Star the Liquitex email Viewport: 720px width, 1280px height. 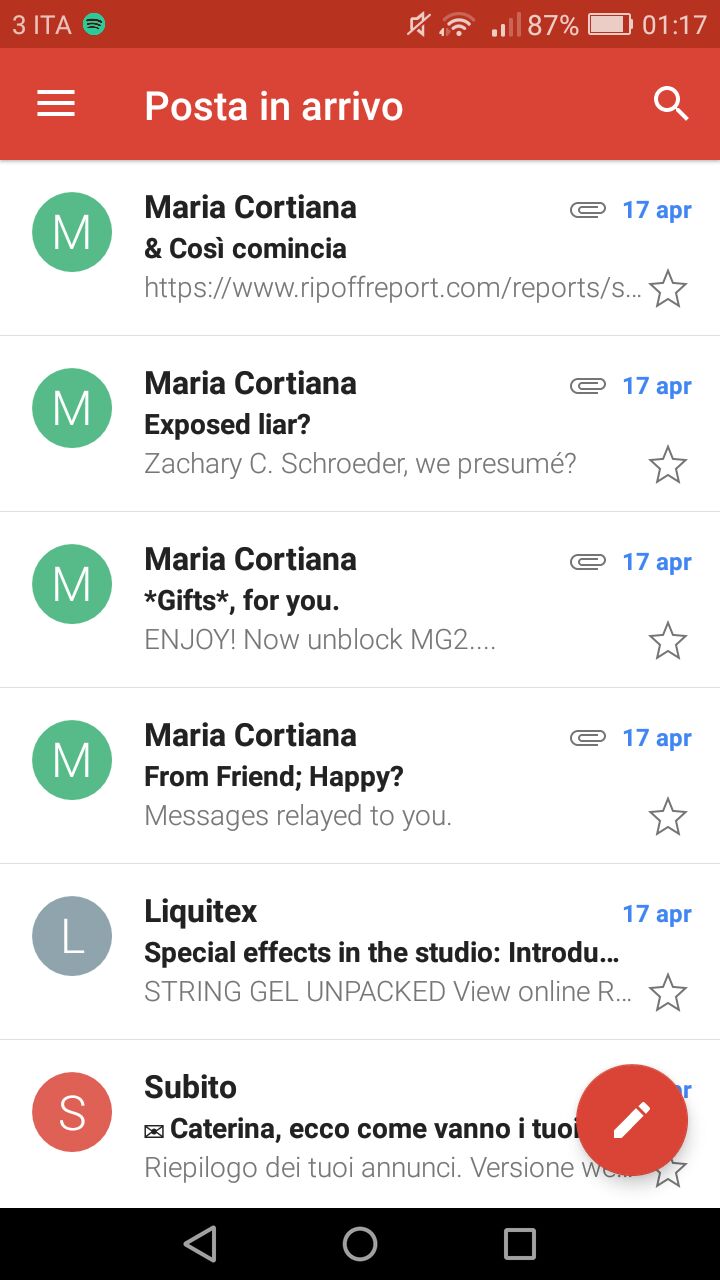pyautogui.click(x=668, y=993)
